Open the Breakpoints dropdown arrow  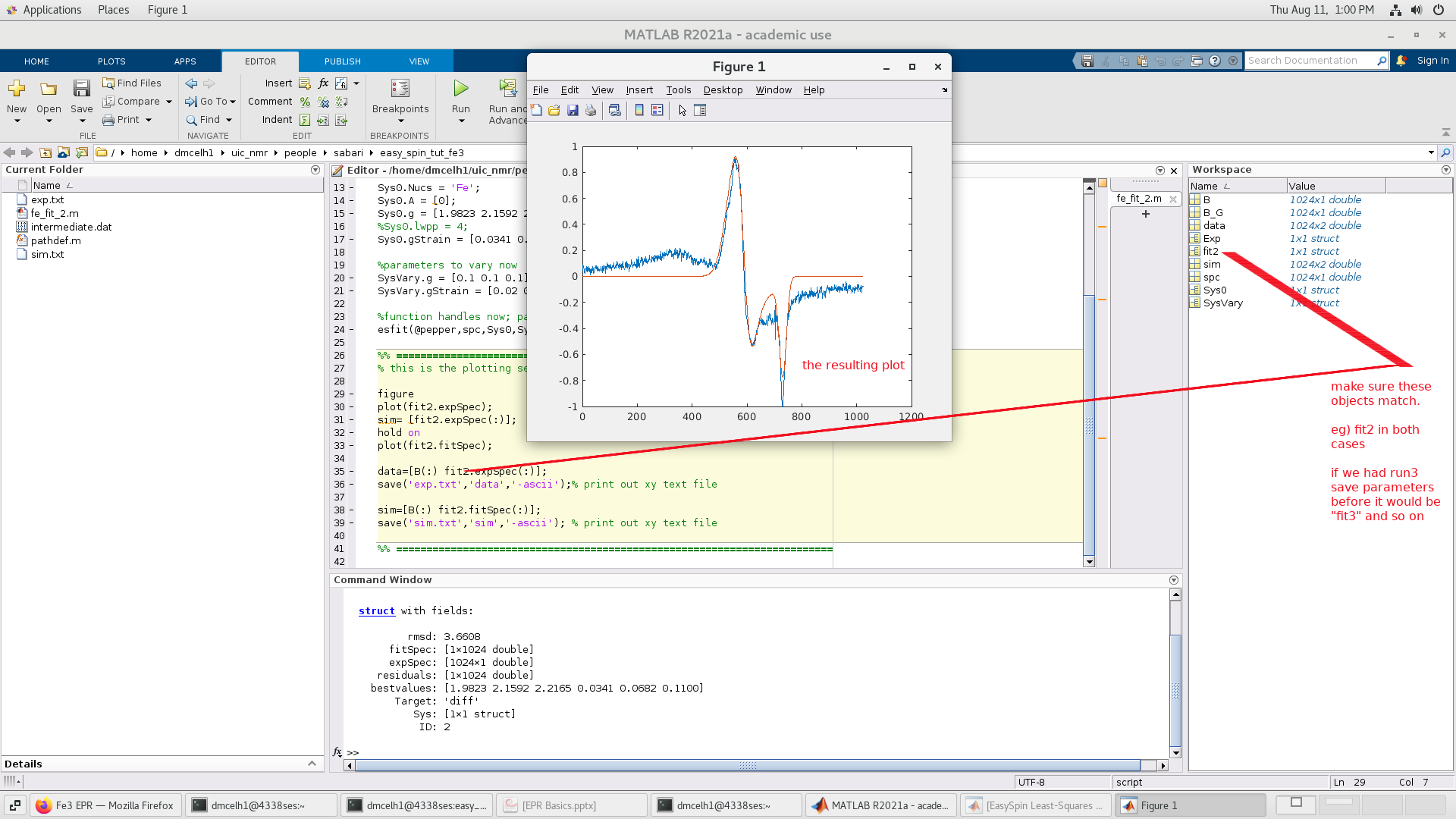pos(400,121)
